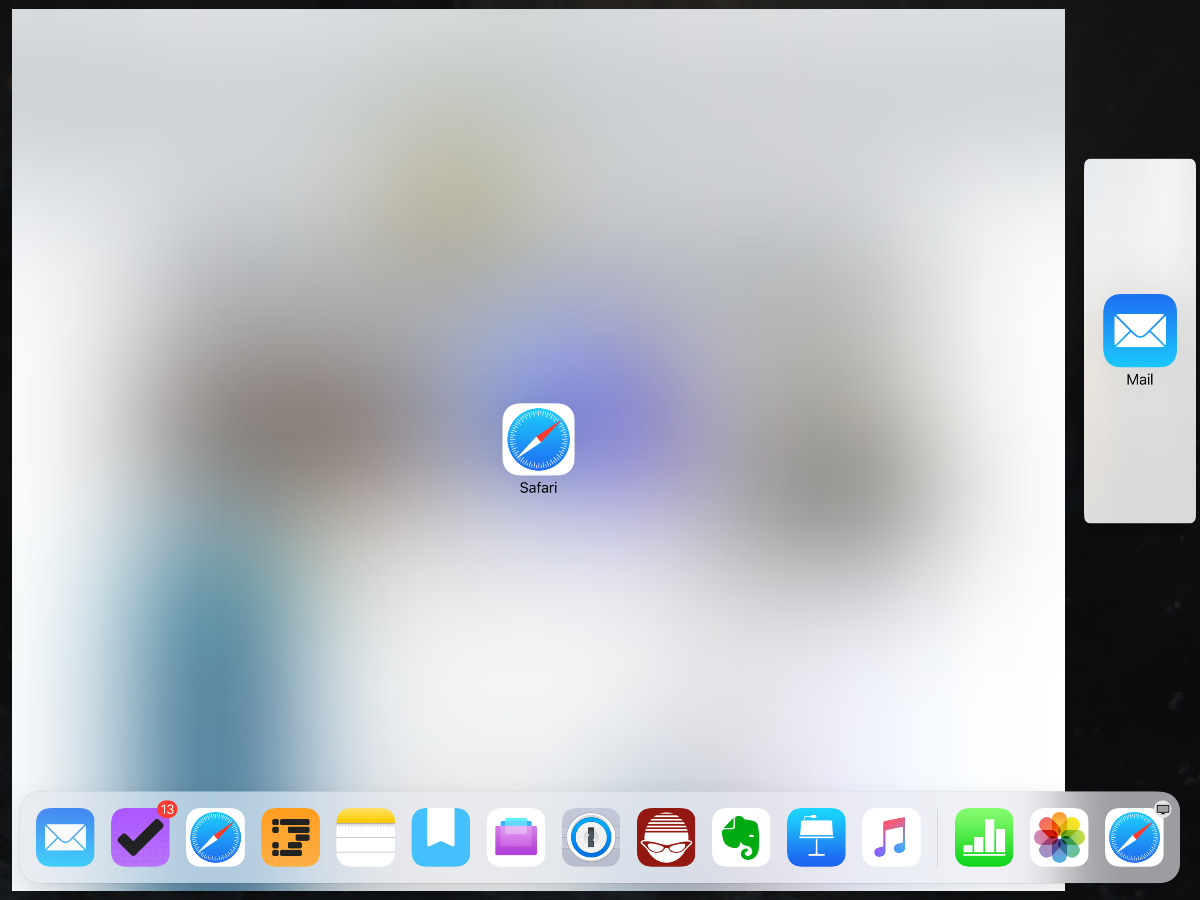Open Numbers in recent apps section
Screen dimensions: 1200x900
(x=984, y=837)
